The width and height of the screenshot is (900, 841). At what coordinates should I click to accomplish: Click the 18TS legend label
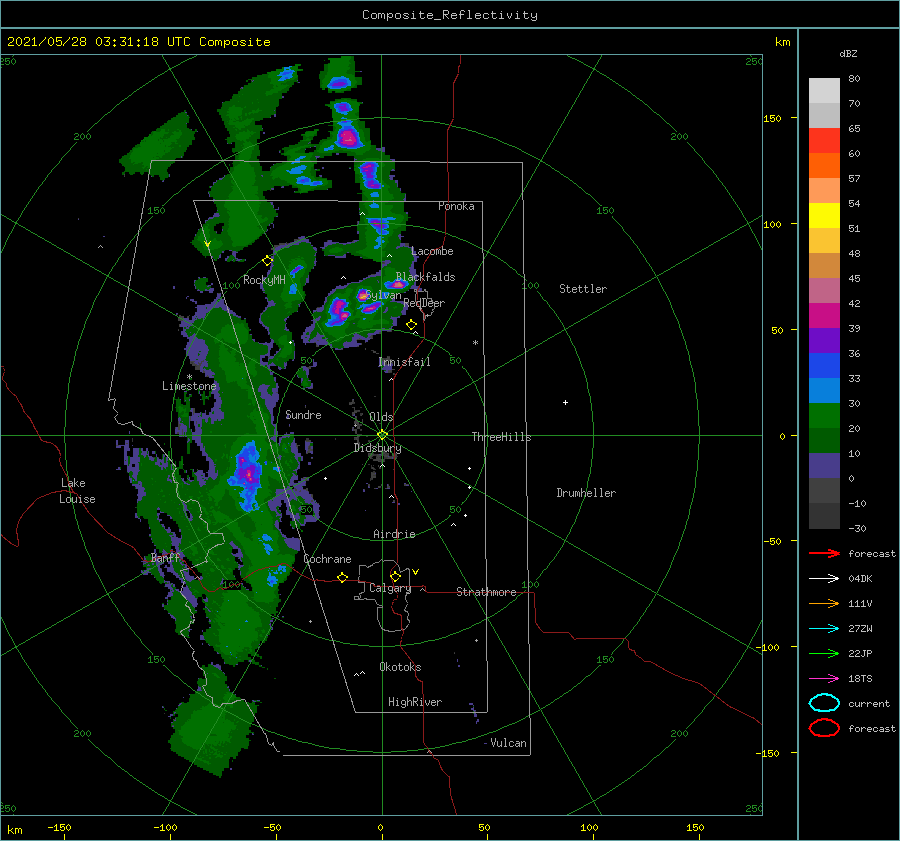coord(860,679)
